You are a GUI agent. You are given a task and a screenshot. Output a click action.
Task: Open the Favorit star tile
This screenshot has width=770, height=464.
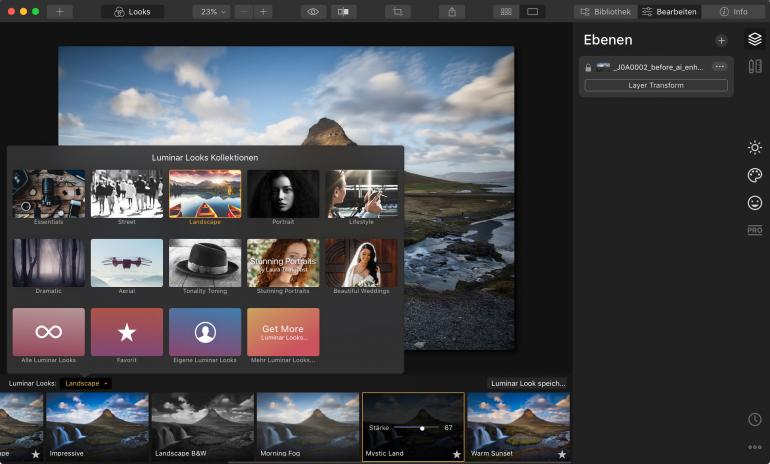[127, 332]
